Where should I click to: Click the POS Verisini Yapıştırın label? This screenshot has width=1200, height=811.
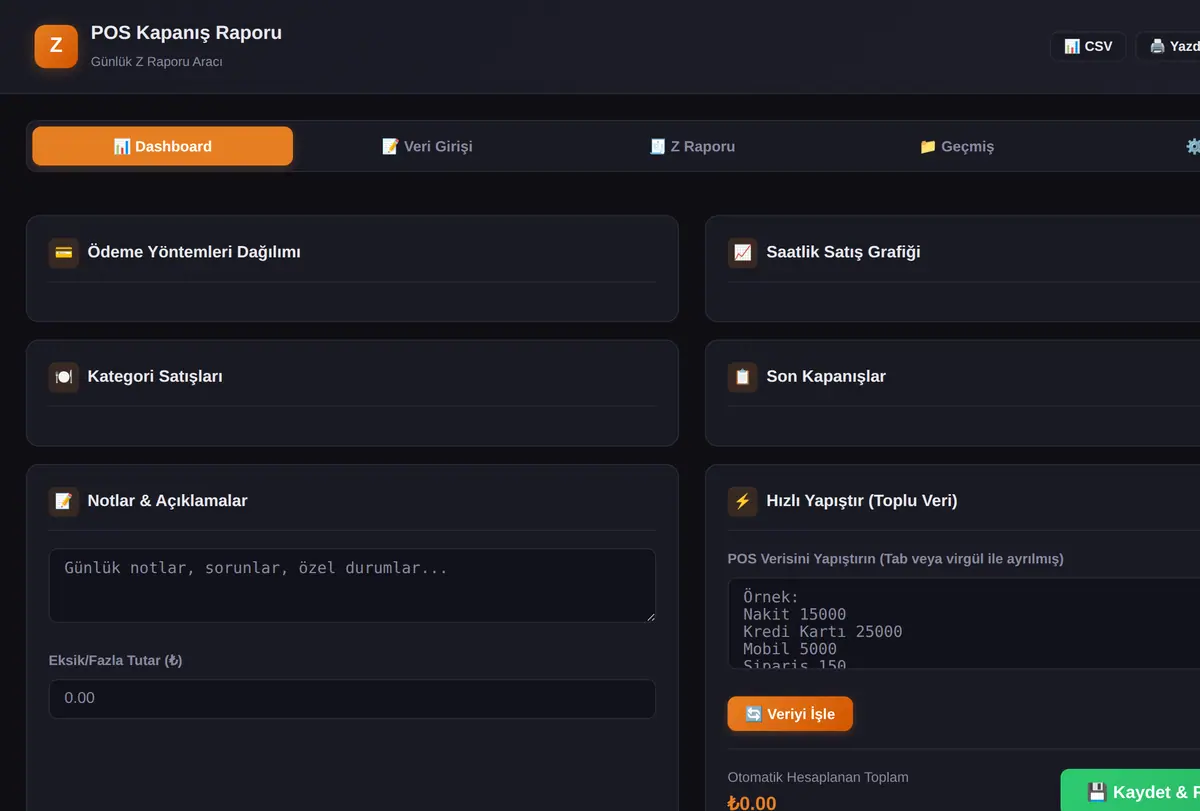[x=895, y=559]
